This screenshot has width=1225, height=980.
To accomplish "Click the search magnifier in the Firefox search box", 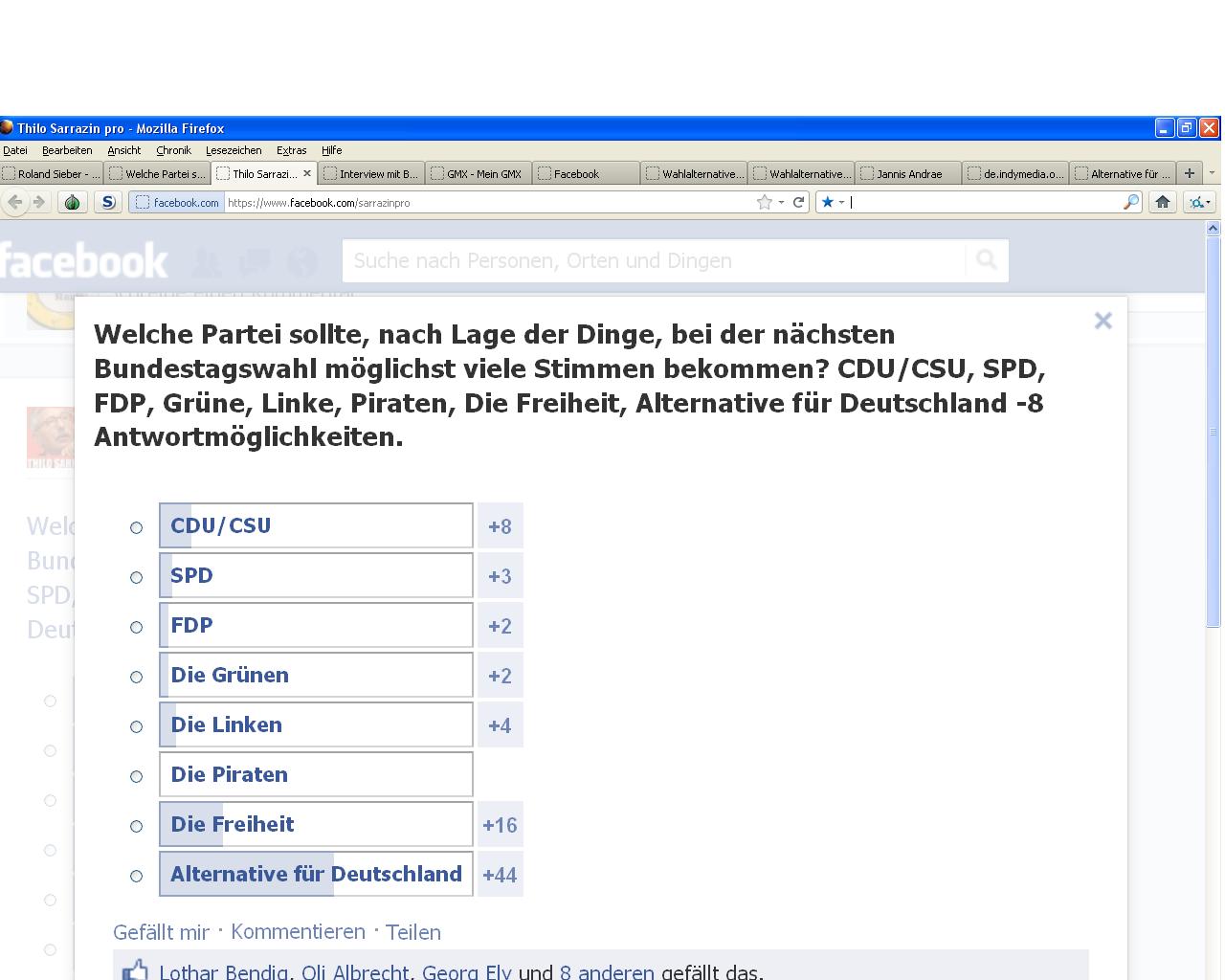I will pyautogui.click(x=1131, y=202).
